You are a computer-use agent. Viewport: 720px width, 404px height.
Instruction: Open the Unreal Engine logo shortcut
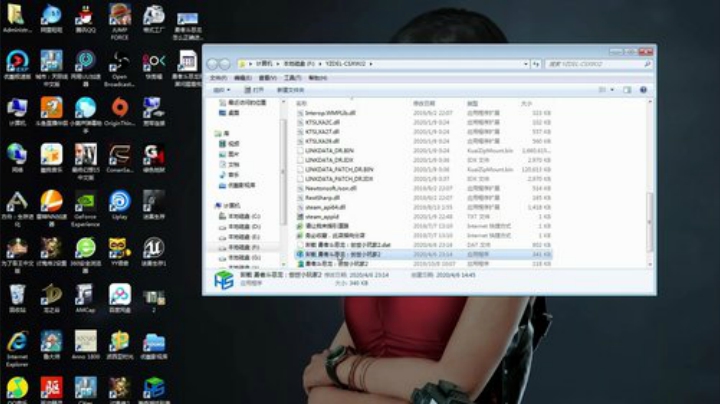point(154,252)
